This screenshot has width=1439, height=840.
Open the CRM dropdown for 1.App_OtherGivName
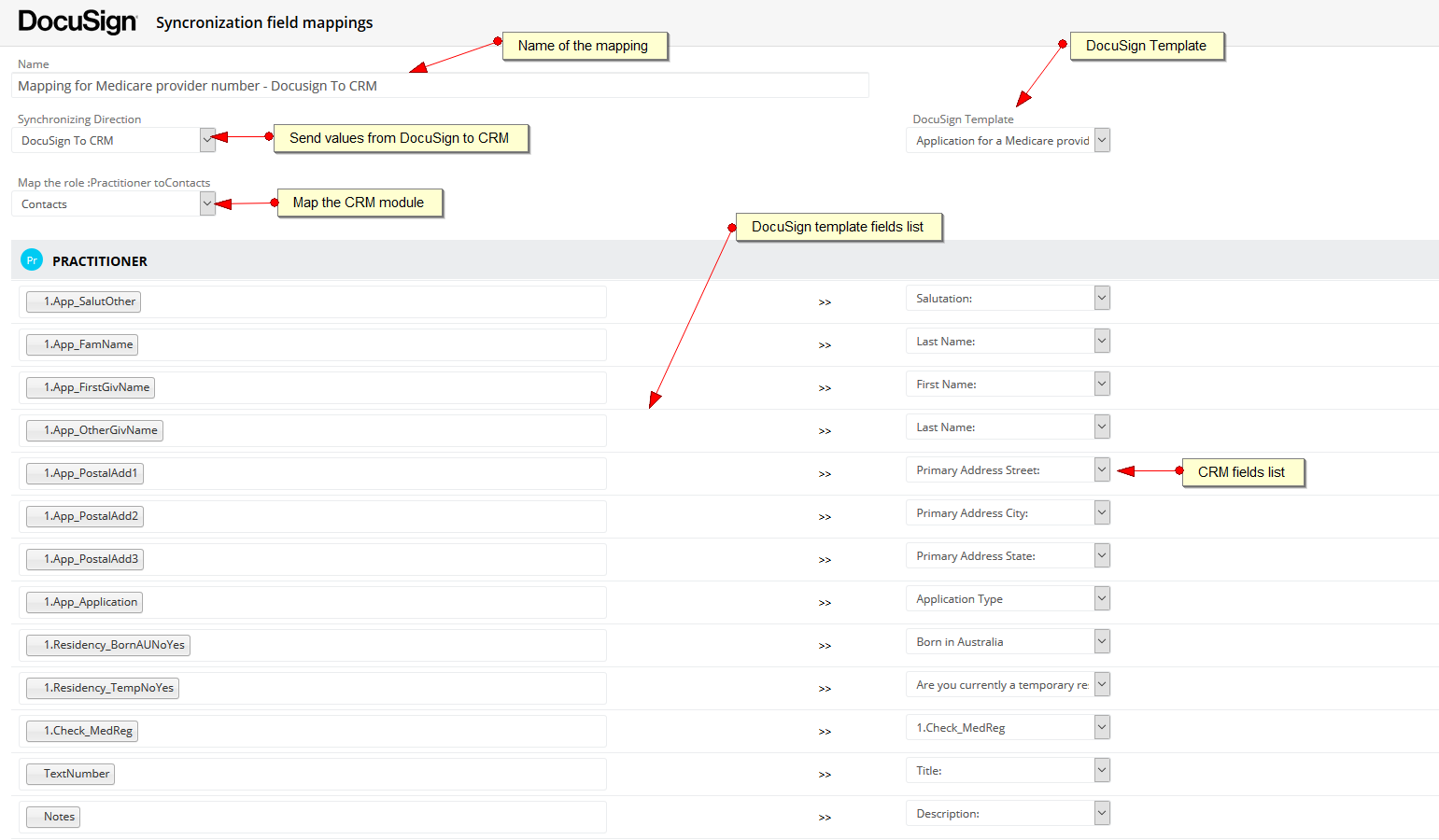tap(1008, 427)
